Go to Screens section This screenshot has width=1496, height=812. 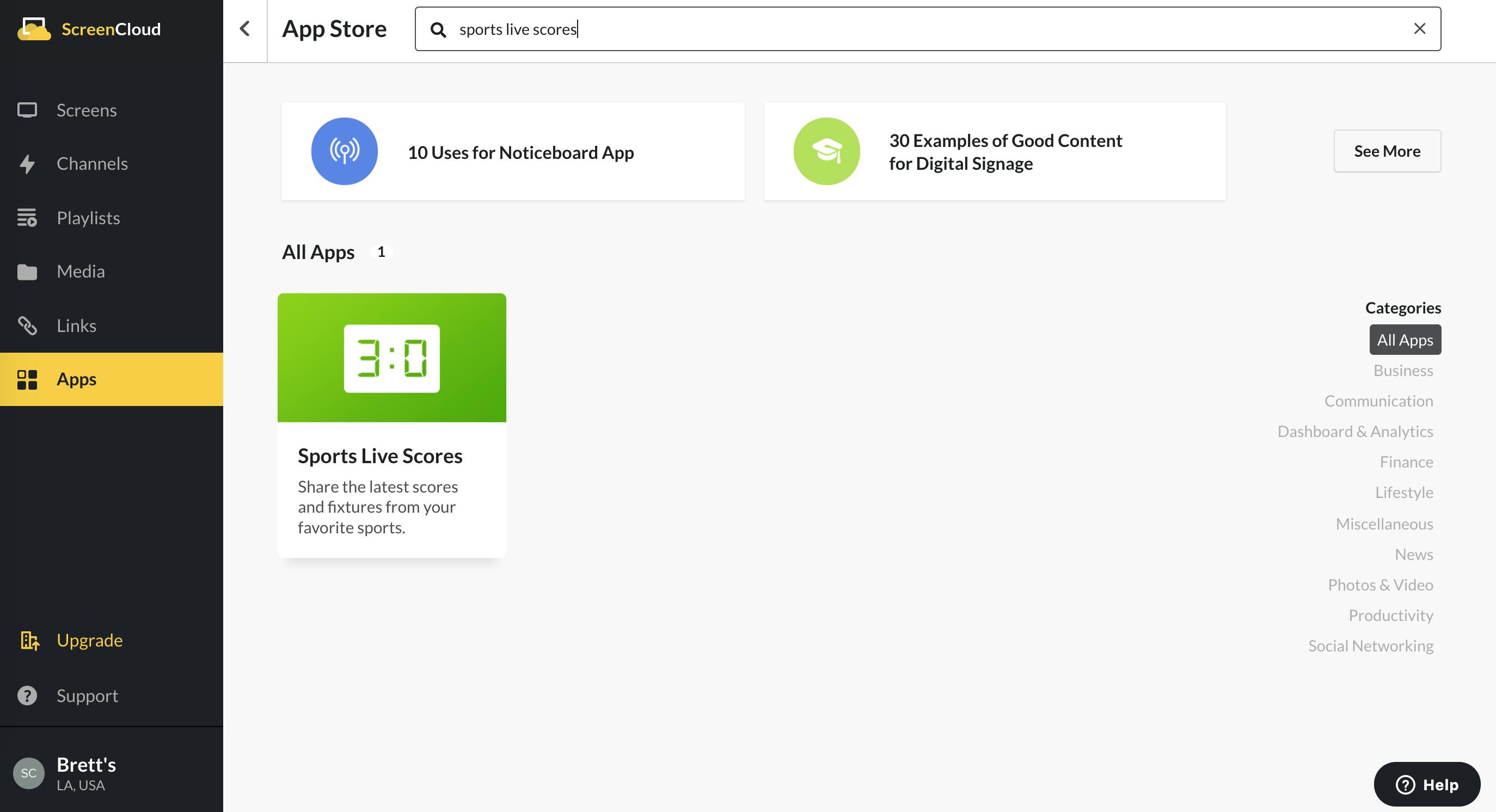[112, 110]
